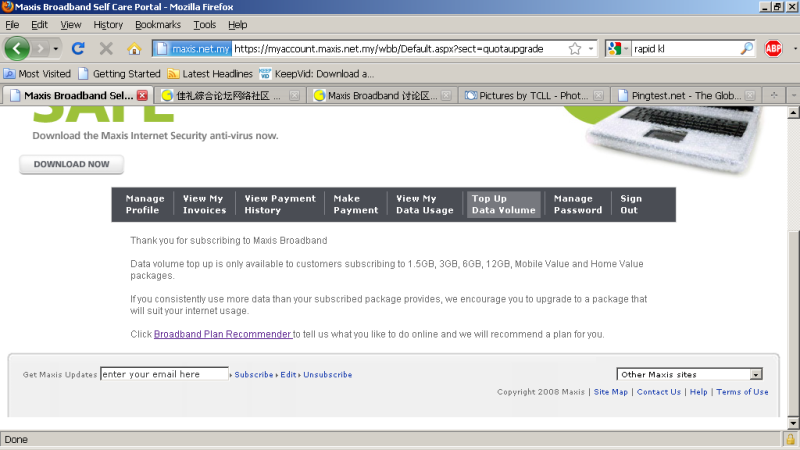Screen dimensions: 800x450
Task: Click the scrollbar up arrow
Action: click(x=793, y=112)
